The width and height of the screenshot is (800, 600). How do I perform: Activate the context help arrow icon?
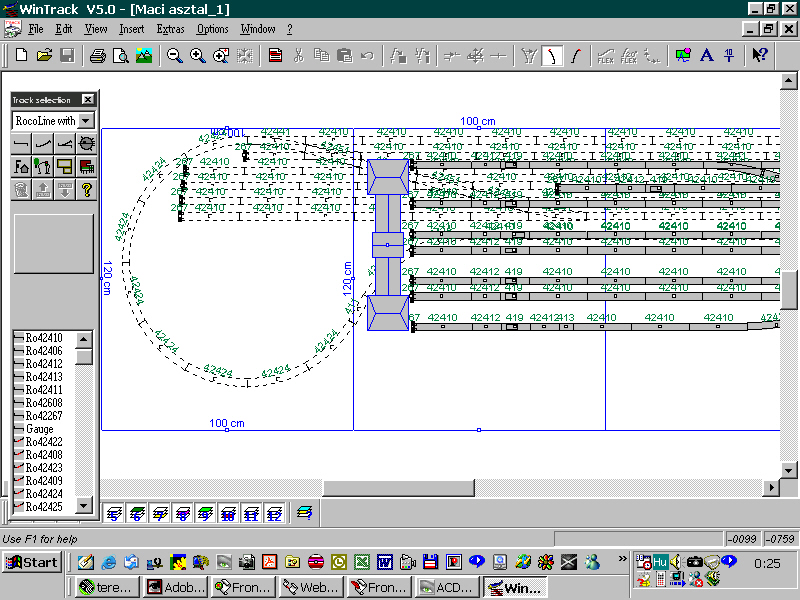click(760, 55)
